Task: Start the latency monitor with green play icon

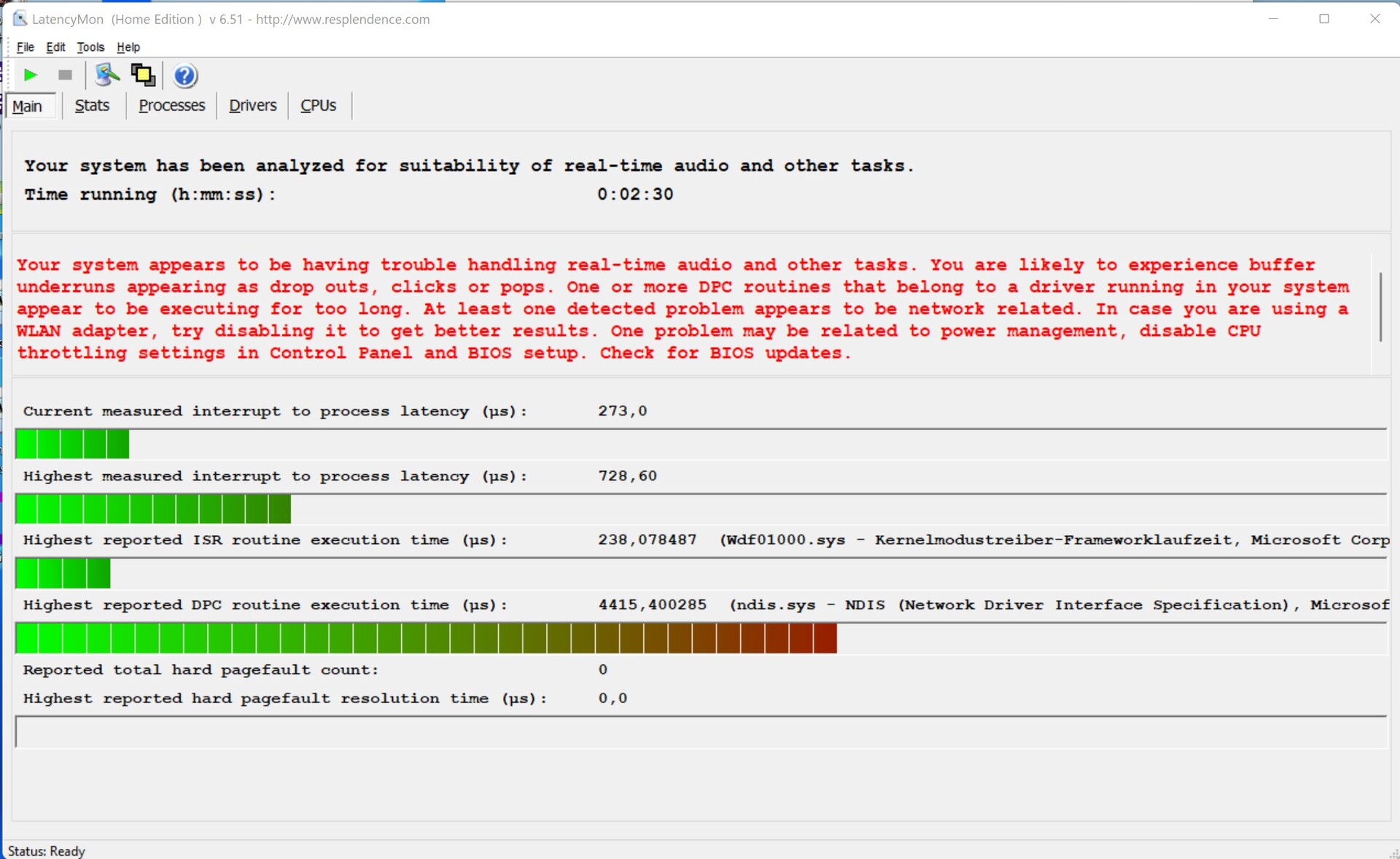Action: pyautogui.click(x=31, y=75)
